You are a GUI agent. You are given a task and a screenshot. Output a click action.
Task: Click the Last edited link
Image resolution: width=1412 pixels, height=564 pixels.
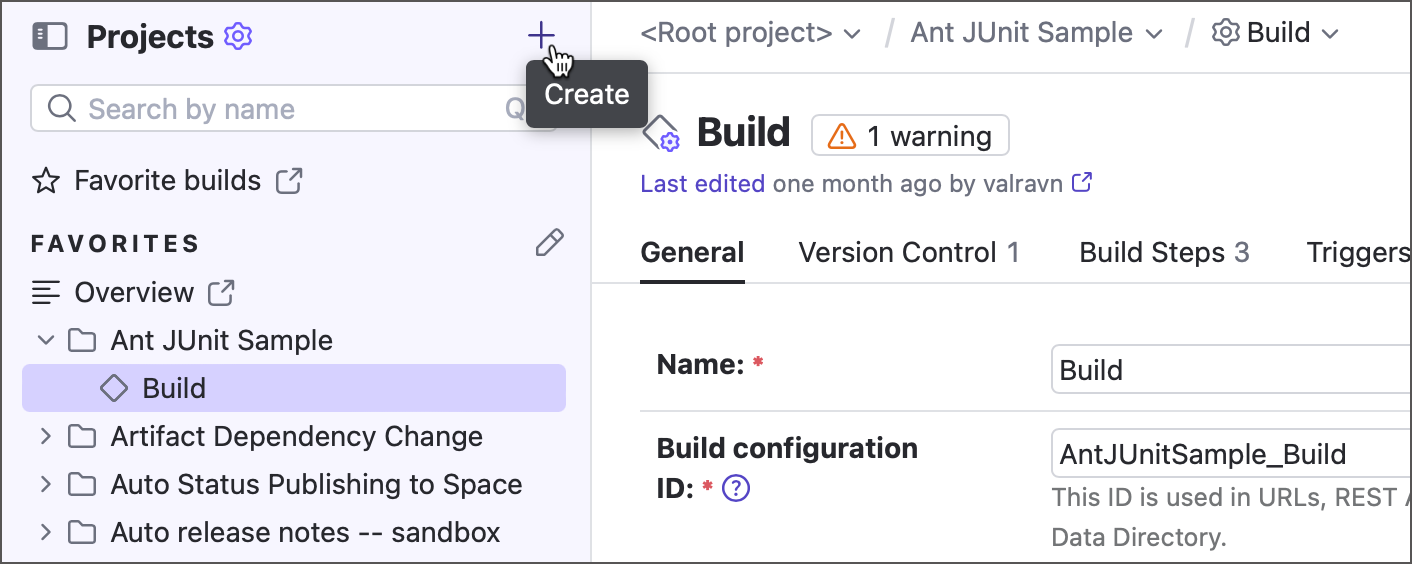(702, 184)
